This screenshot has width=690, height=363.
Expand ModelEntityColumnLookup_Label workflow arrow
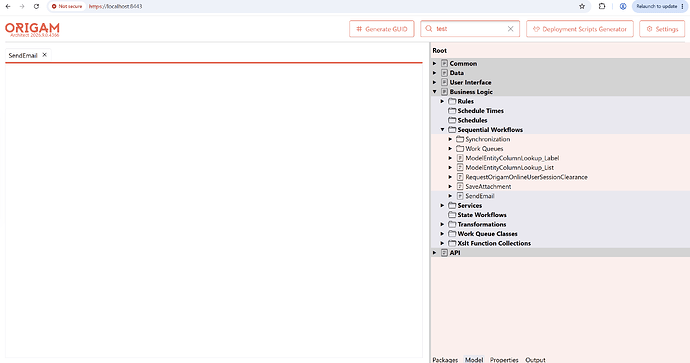[x=451, y=158]
